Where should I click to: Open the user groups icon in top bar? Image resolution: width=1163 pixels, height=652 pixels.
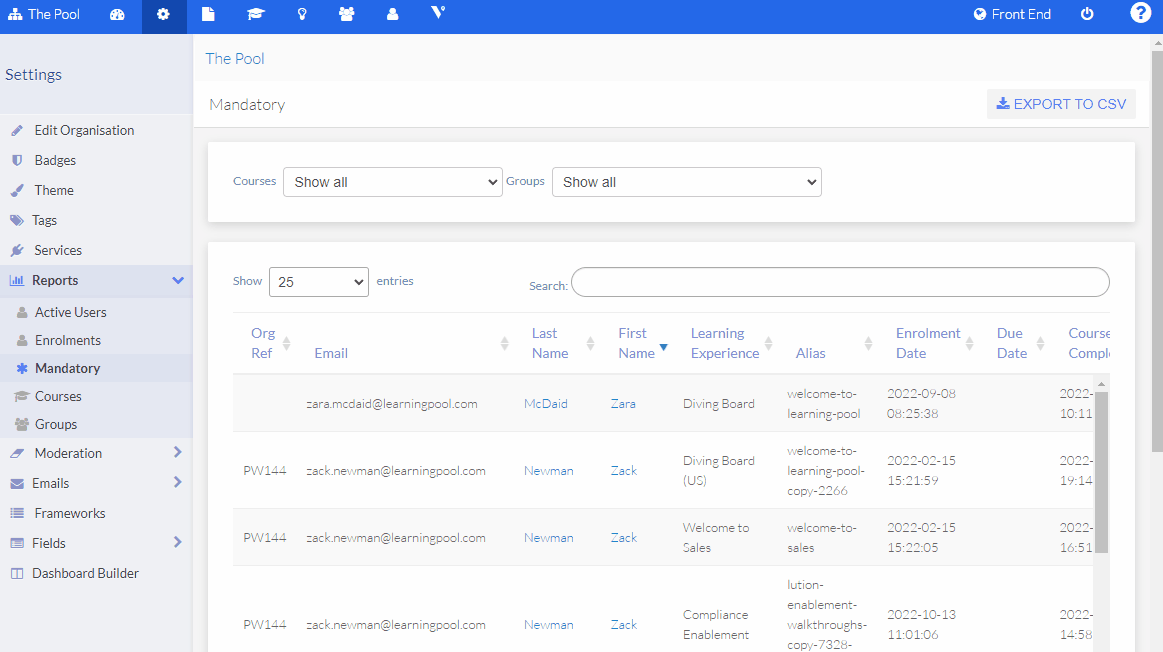pos(346,15)
